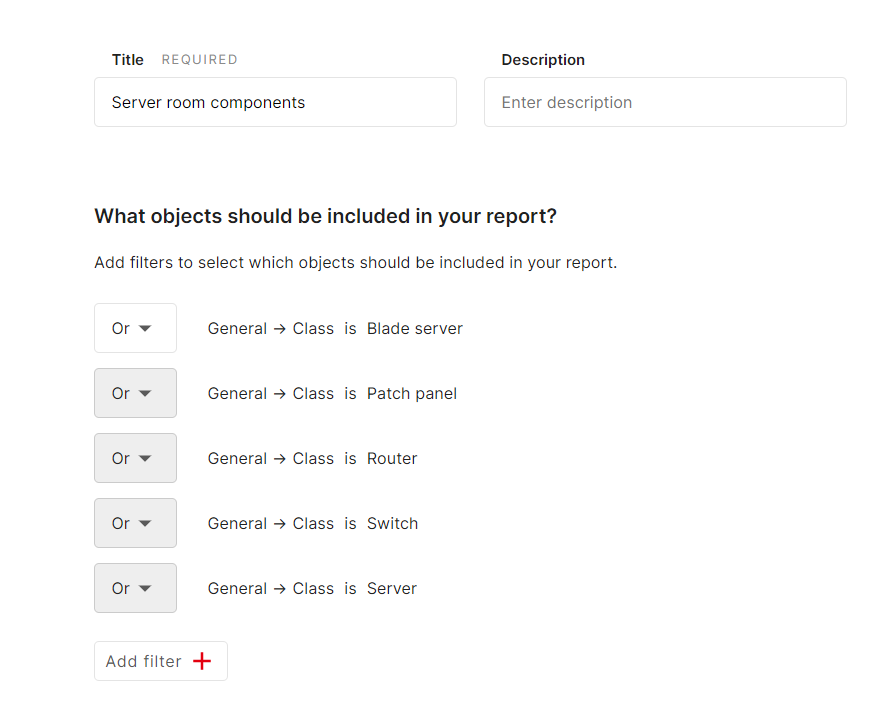Select the Server filter value in the last row
This screenshot has width=877, height=708.
[392, 588]
